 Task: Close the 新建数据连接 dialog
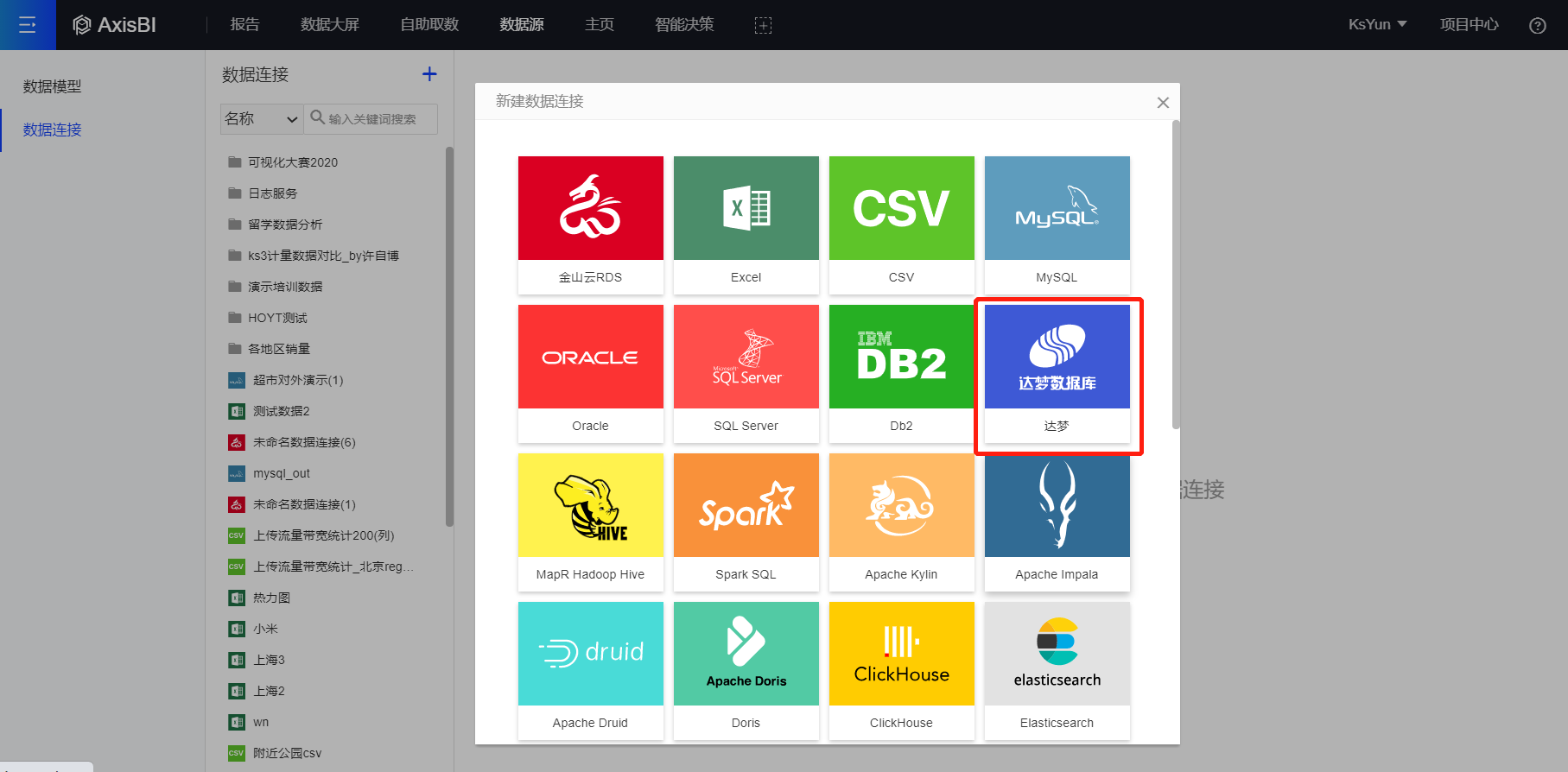point(1163,102)
